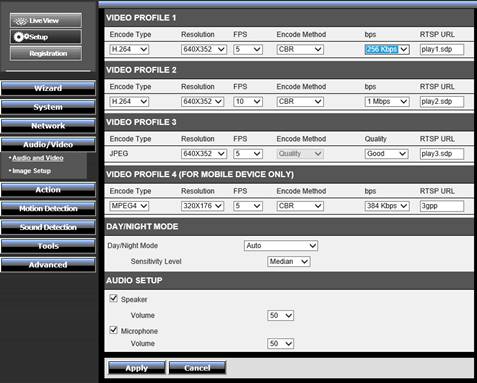
Task: Expand the Microphone Volume dropdown
Action: pos(280,343)
